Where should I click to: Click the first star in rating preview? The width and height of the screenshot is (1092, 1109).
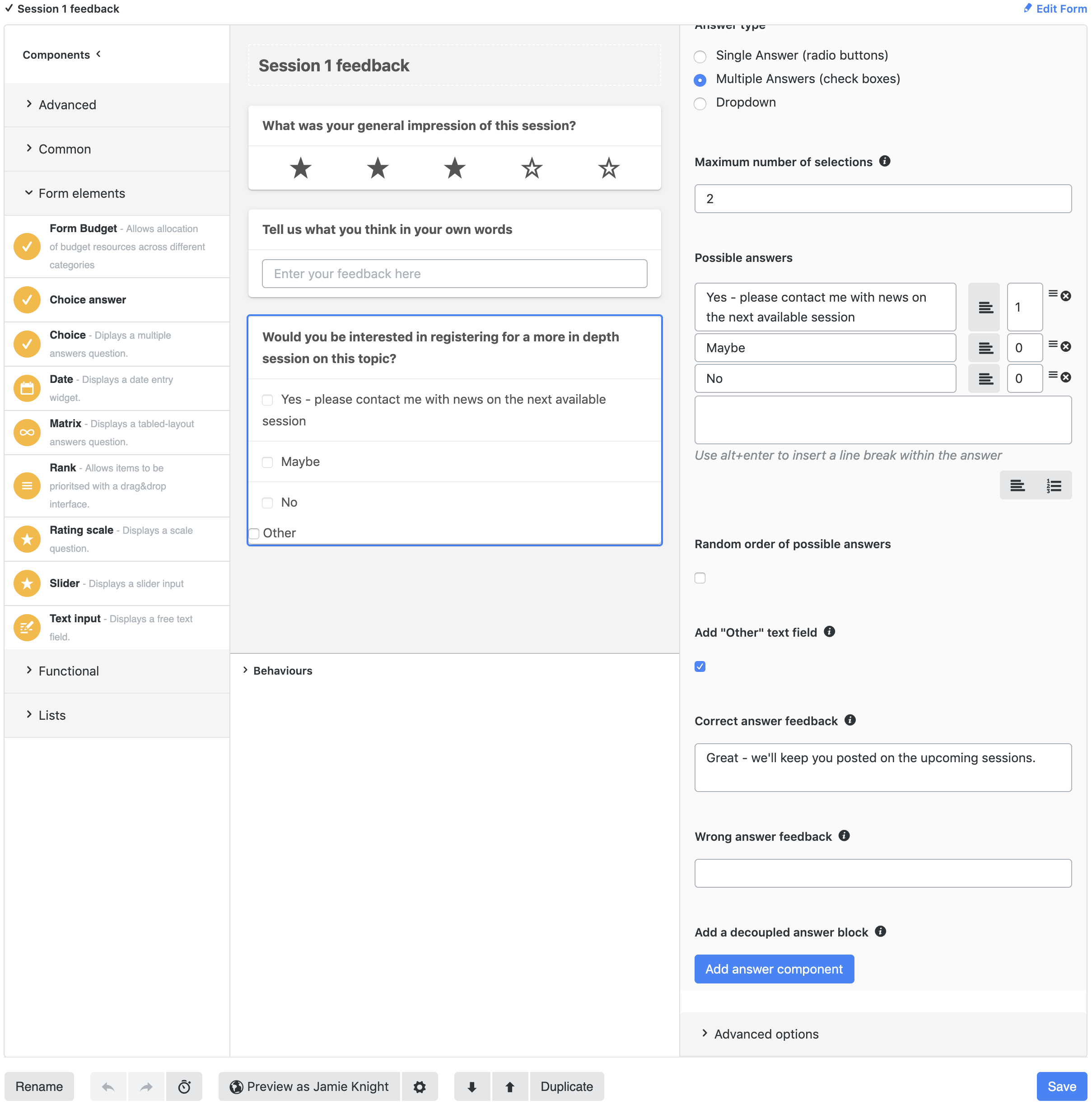pos(300,168)
